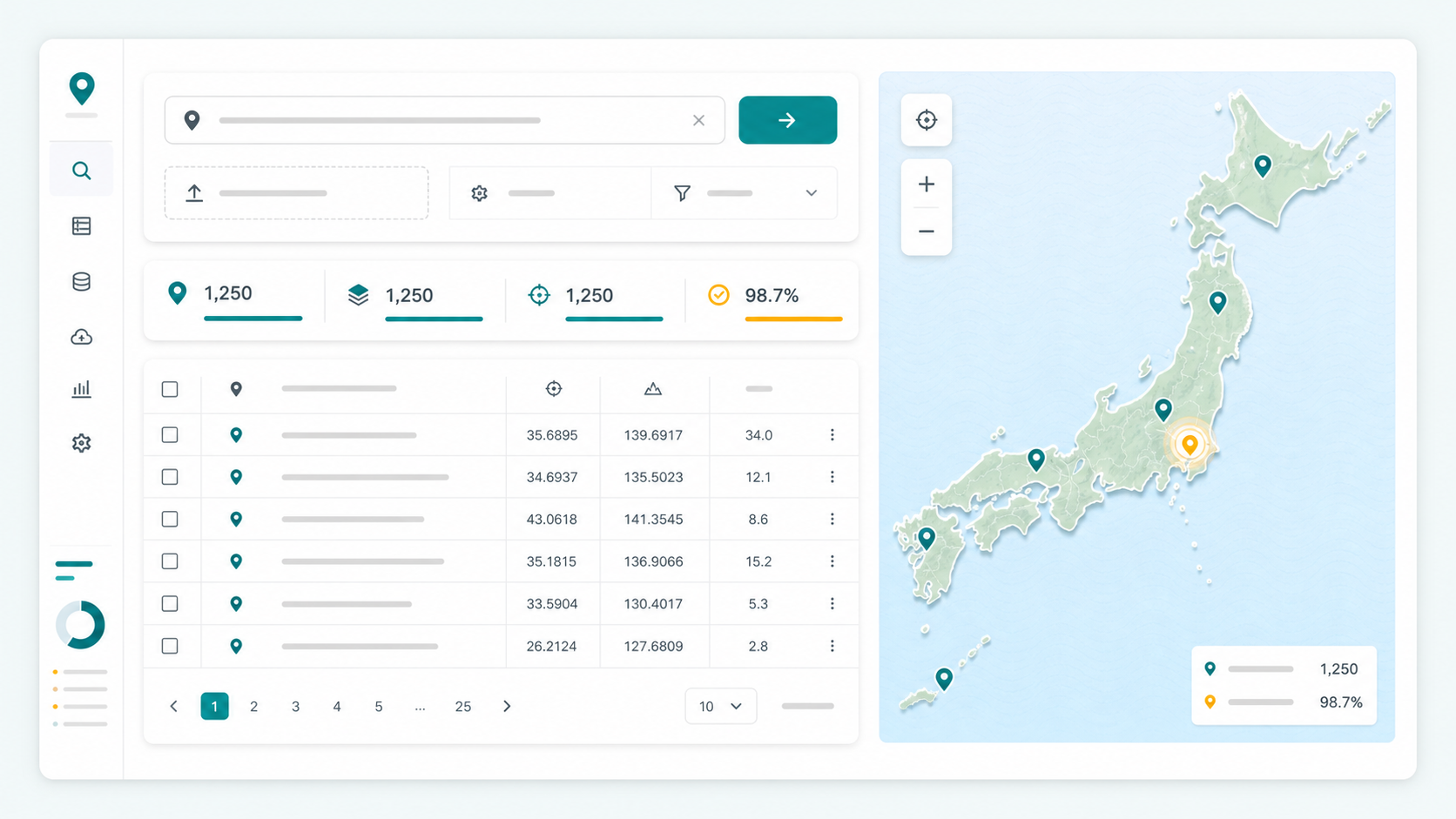Image resolution: width=1456 pixels, height=819 pixels.
Task: Open more options for row 34.6937
Action: tap(832, 477)
